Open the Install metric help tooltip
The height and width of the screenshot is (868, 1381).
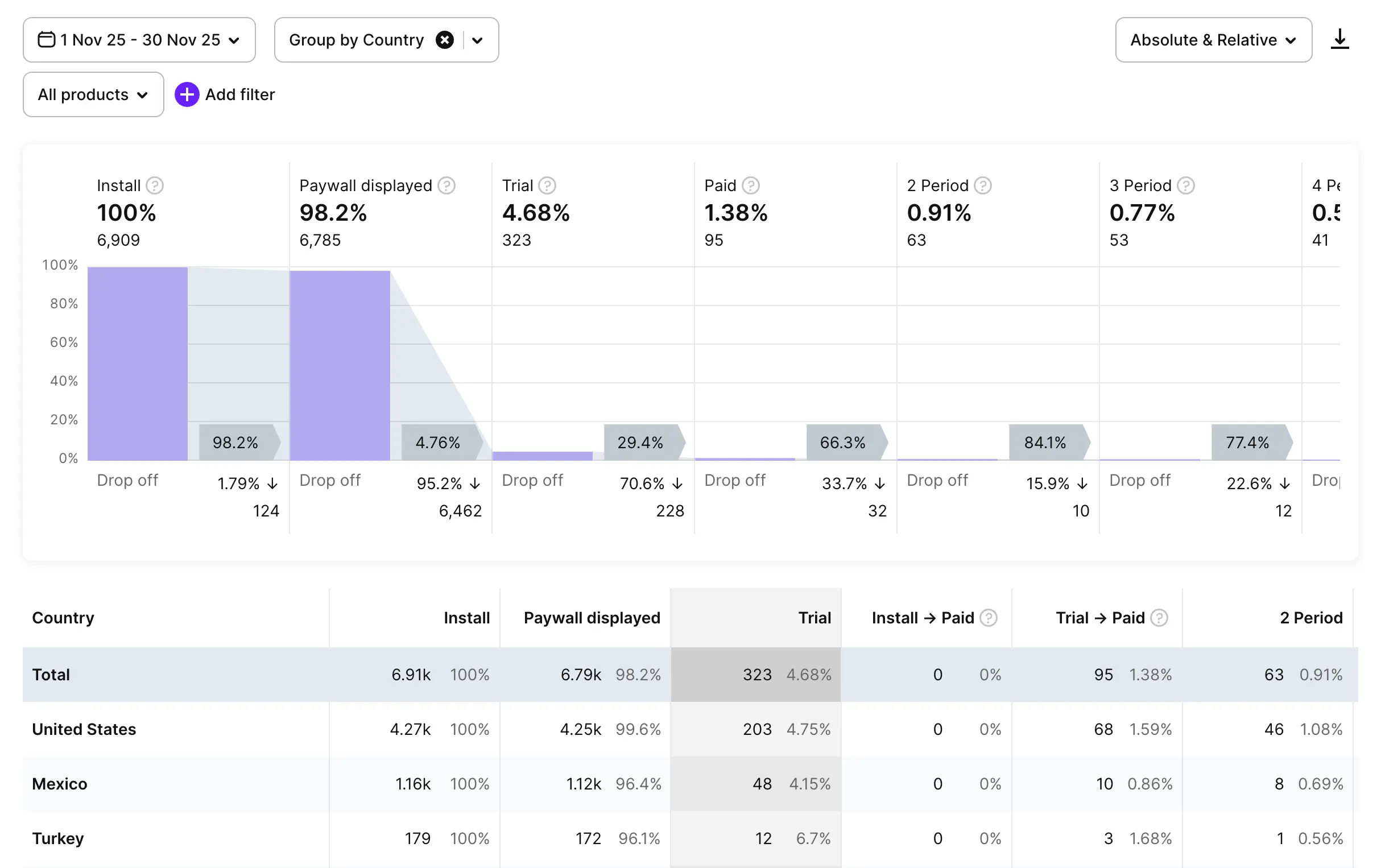pos(155,185)
